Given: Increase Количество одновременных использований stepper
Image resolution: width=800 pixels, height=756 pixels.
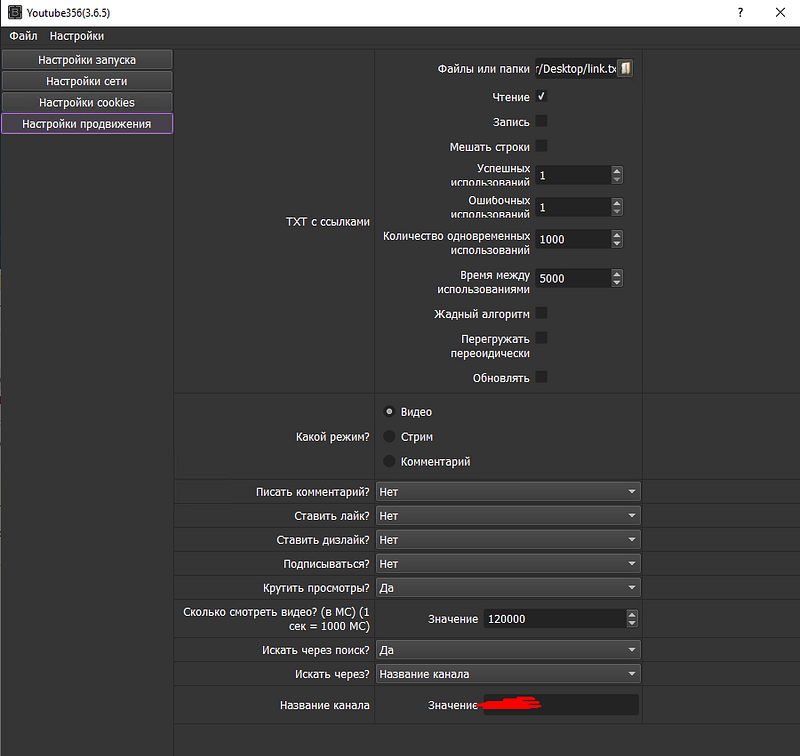Looking at the screenshot, I should (x=617, y=235).
